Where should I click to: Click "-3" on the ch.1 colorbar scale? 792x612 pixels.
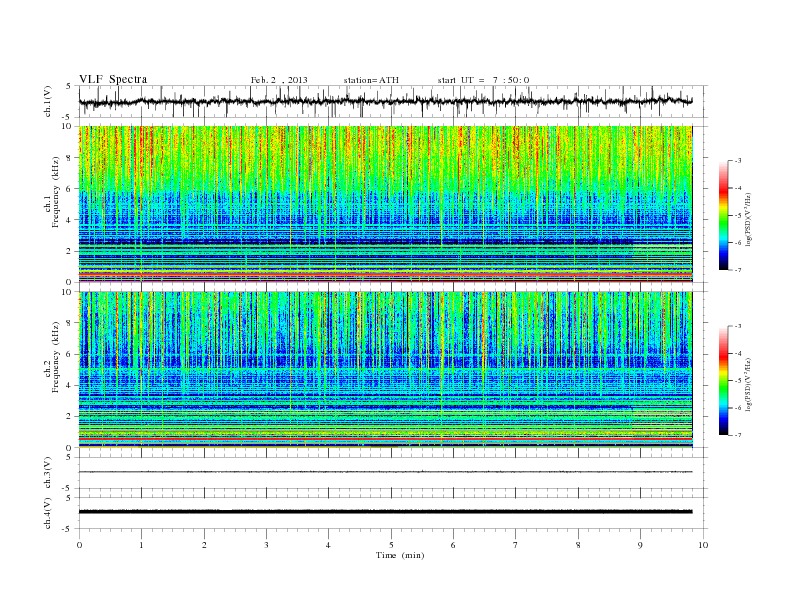738,161
